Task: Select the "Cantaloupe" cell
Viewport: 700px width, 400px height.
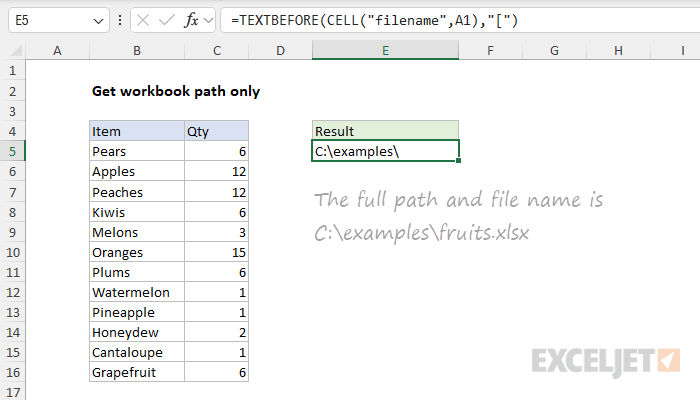Action: point(137,352)
